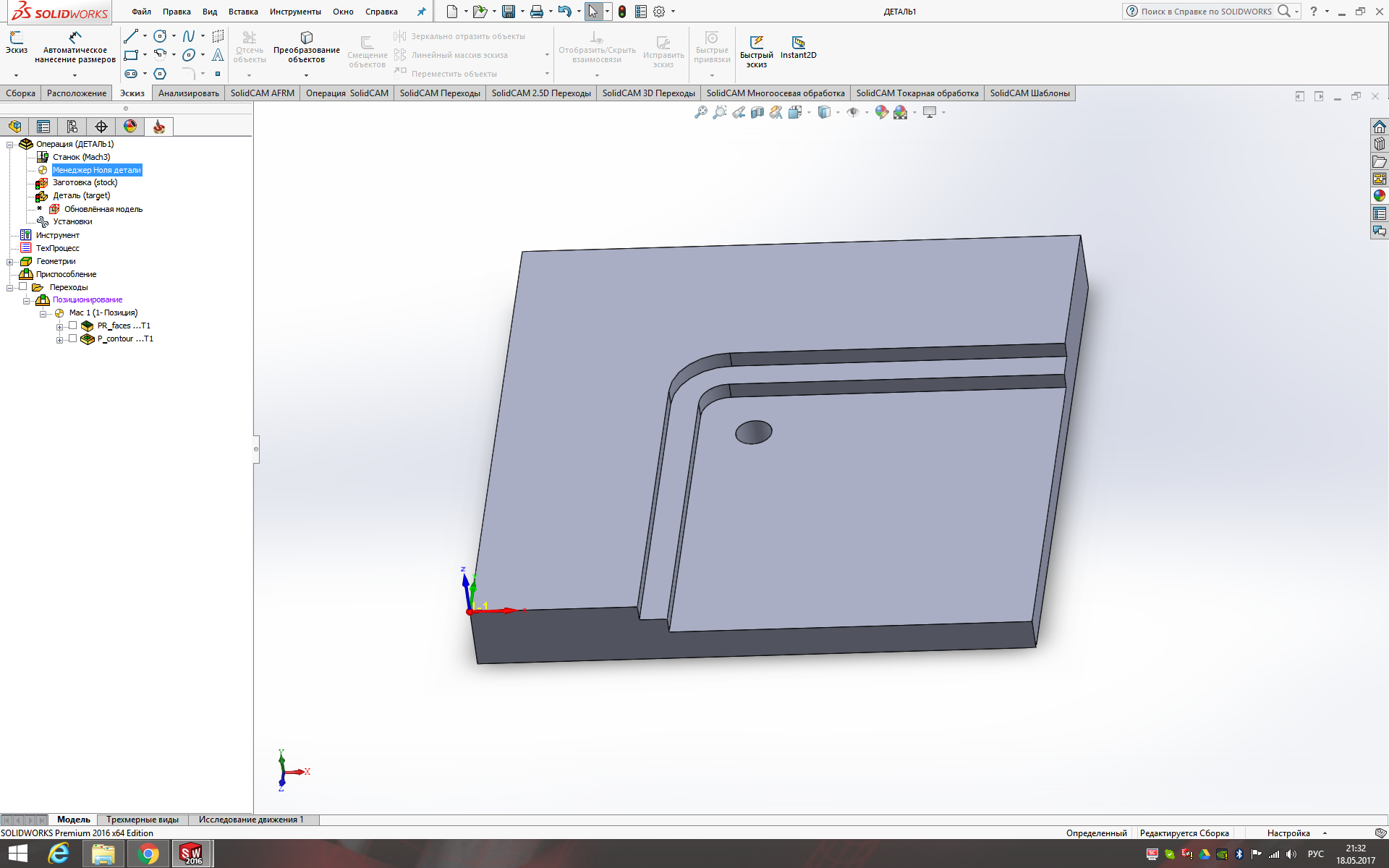Toggle the Переходы operations checkbox
The height and width of the screenshot is (868, 1389).
(x=23, y=287)
